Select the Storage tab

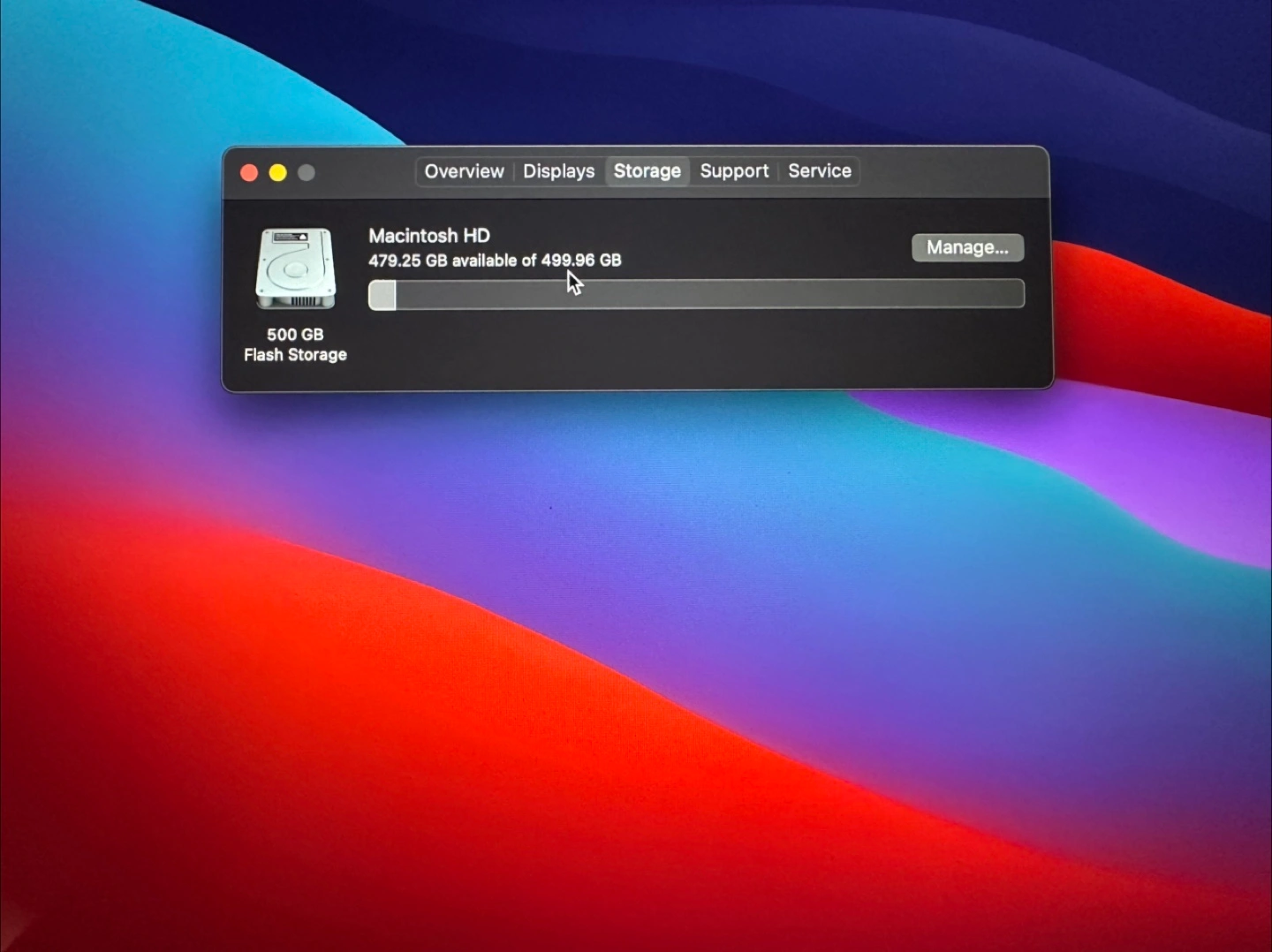(647, 171)
